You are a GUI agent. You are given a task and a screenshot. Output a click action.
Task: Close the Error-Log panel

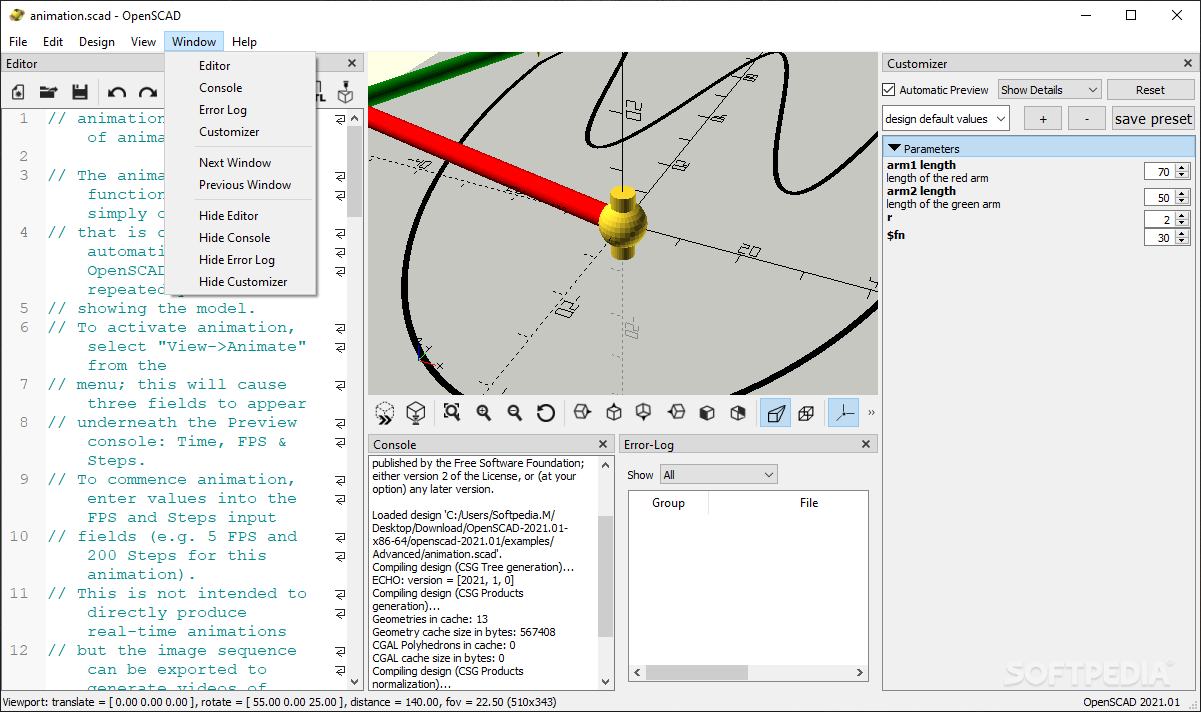point(867,444)
